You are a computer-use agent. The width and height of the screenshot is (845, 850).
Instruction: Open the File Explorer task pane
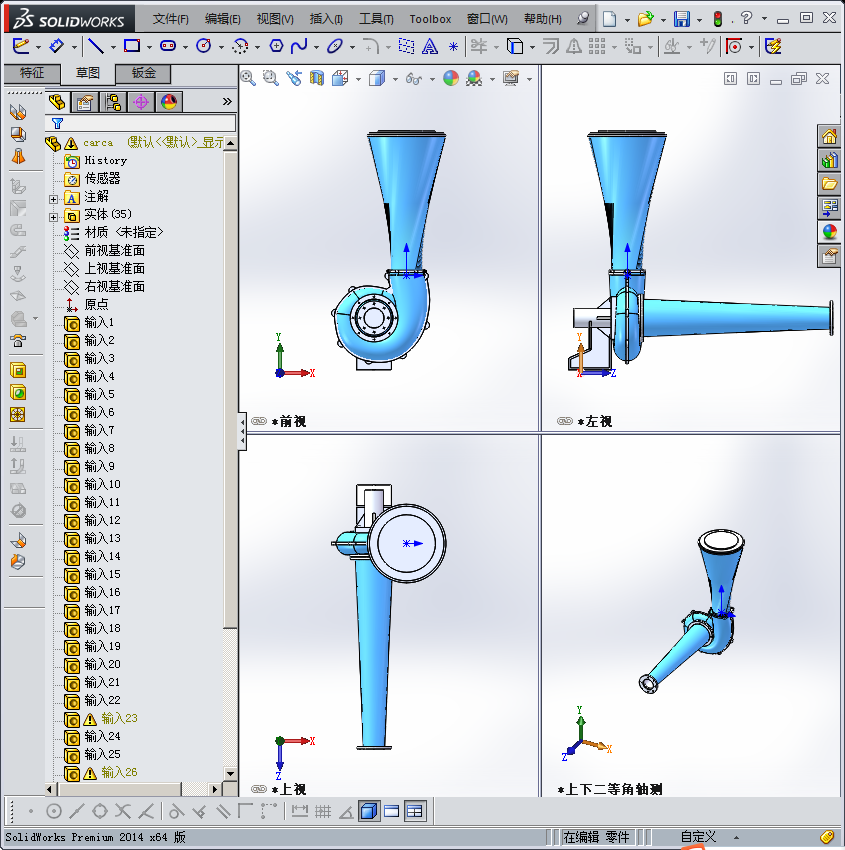click(x=829, y=183)
